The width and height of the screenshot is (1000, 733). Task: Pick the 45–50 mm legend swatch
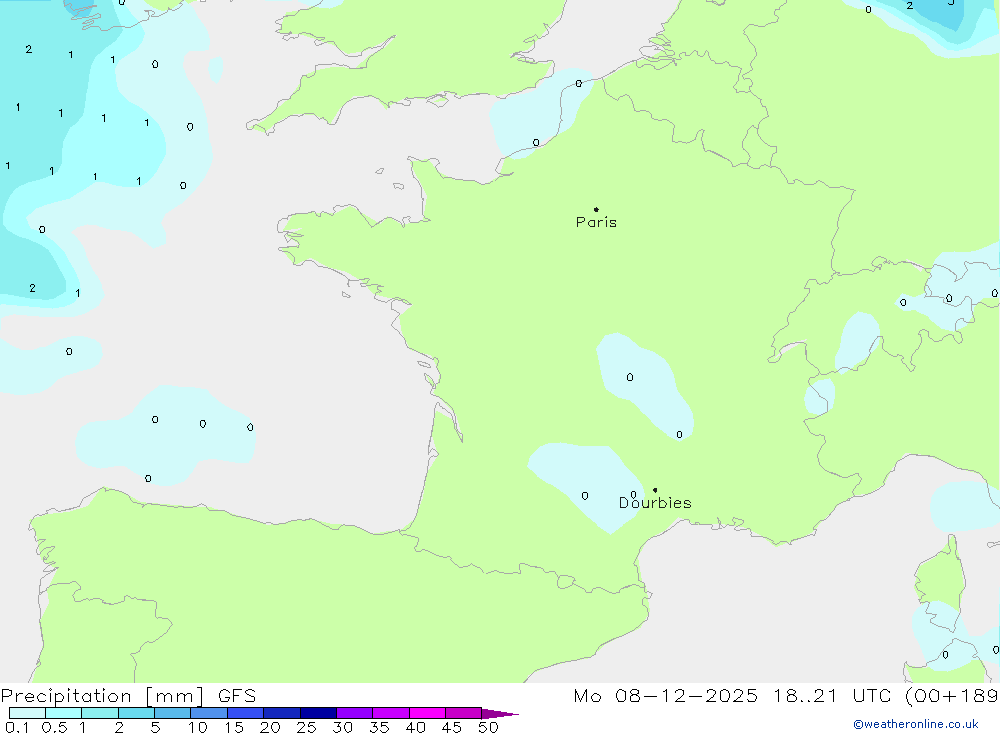[464, 713]
